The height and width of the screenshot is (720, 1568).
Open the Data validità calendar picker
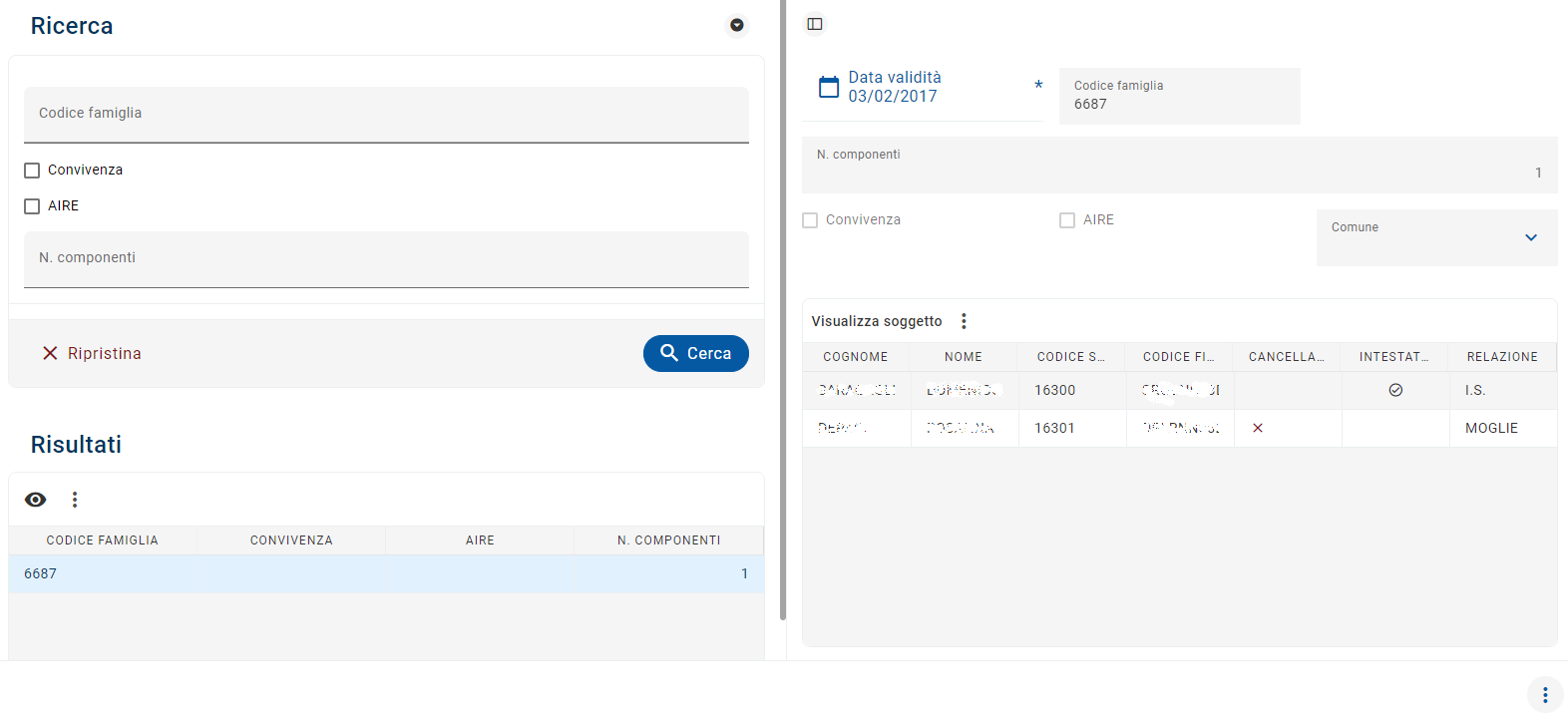click(x=829, y=87)
